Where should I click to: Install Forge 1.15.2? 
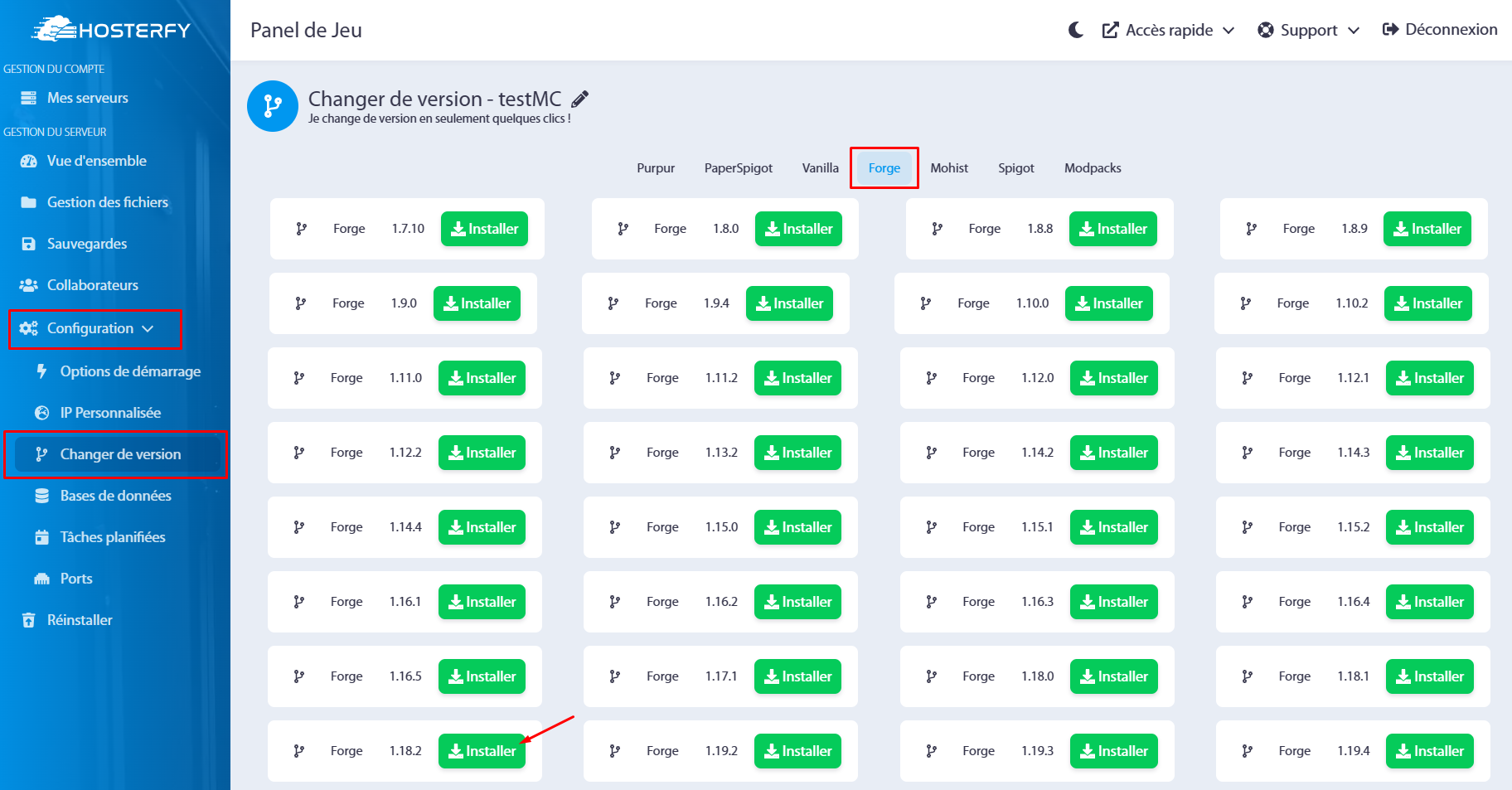click(1430, 527)
